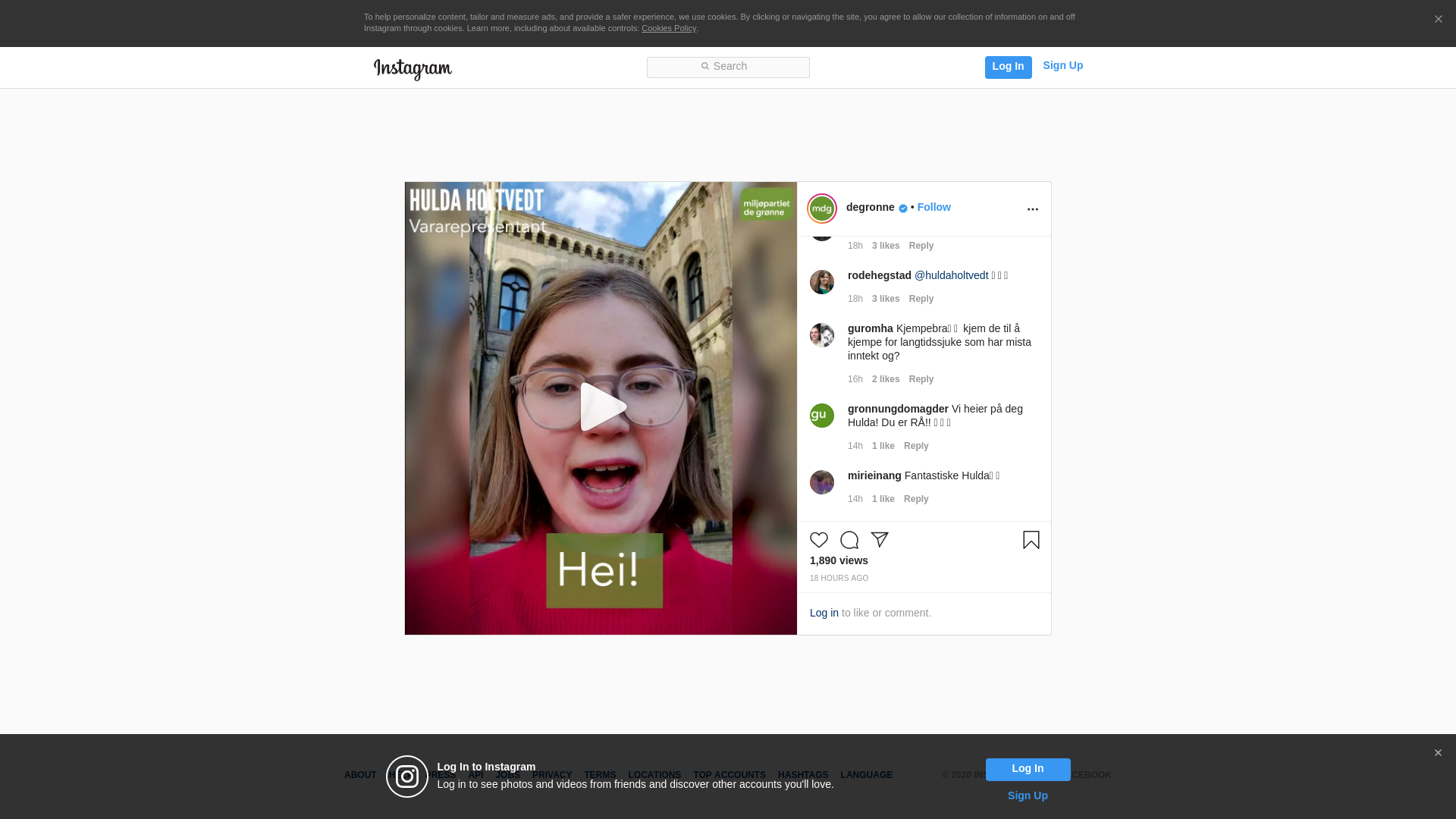Open the @huldaholtvedt mention link
1456x819 pixels.
[x=951, y=275]
